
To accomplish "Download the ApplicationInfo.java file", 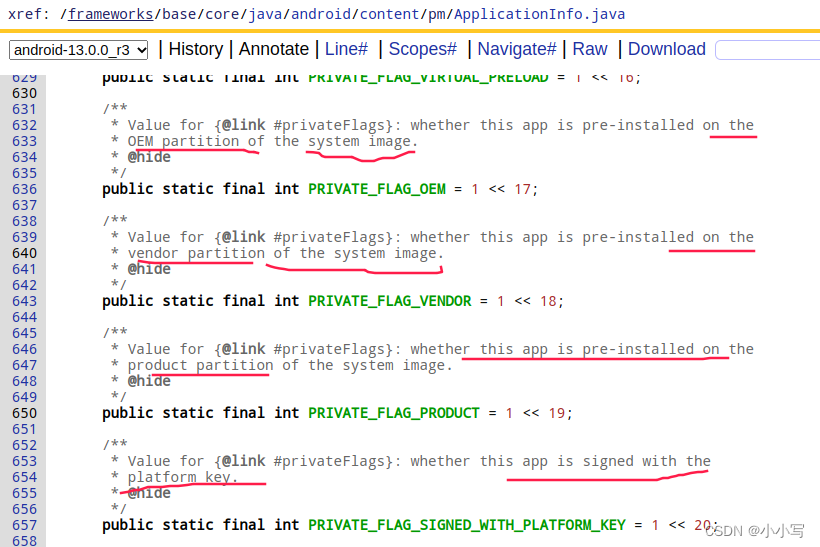I will [666, 49].
